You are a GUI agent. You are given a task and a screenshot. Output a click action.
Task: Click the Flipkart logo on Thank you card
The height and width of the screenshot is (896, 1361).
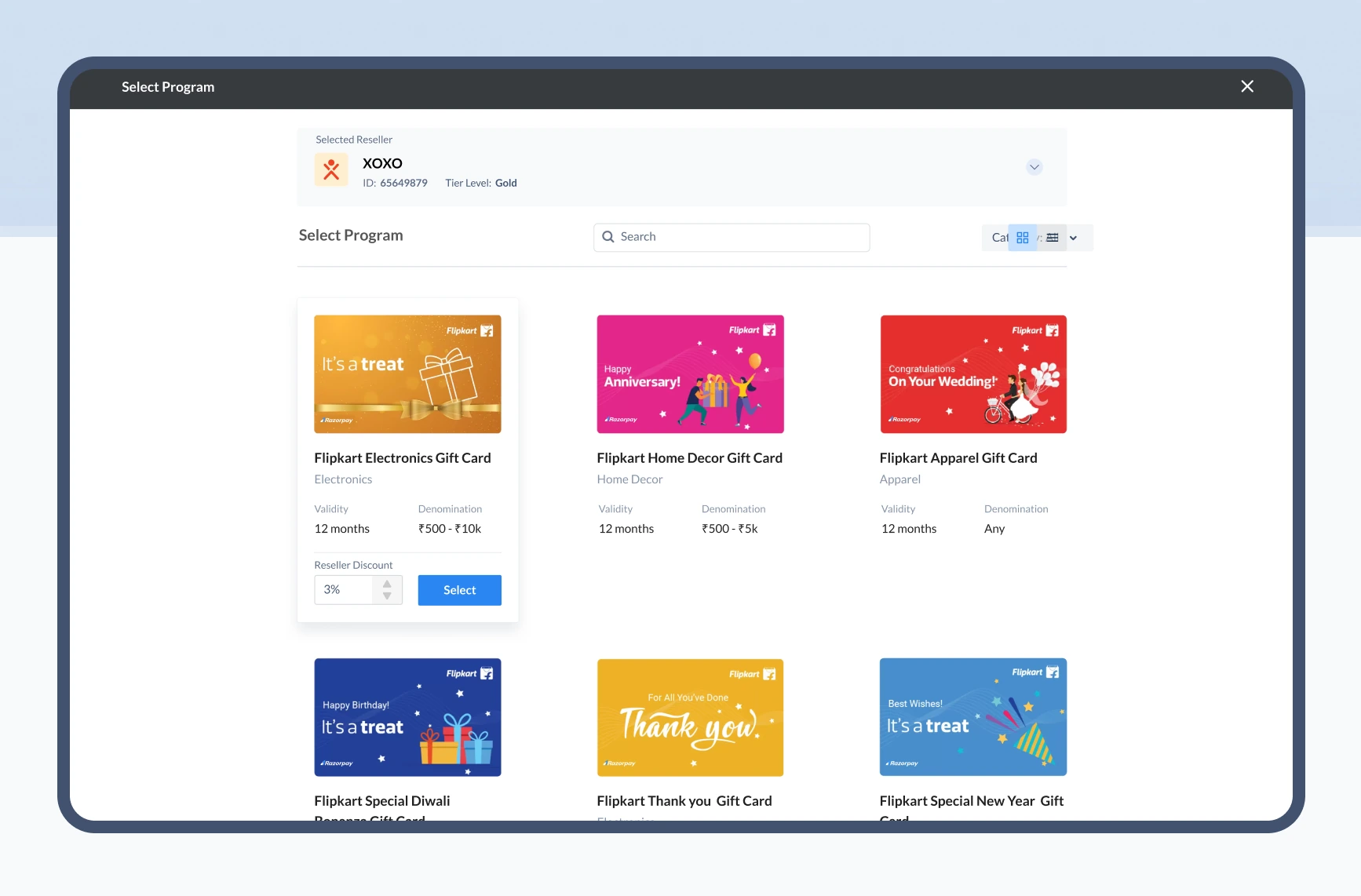[x=753, y=674]
